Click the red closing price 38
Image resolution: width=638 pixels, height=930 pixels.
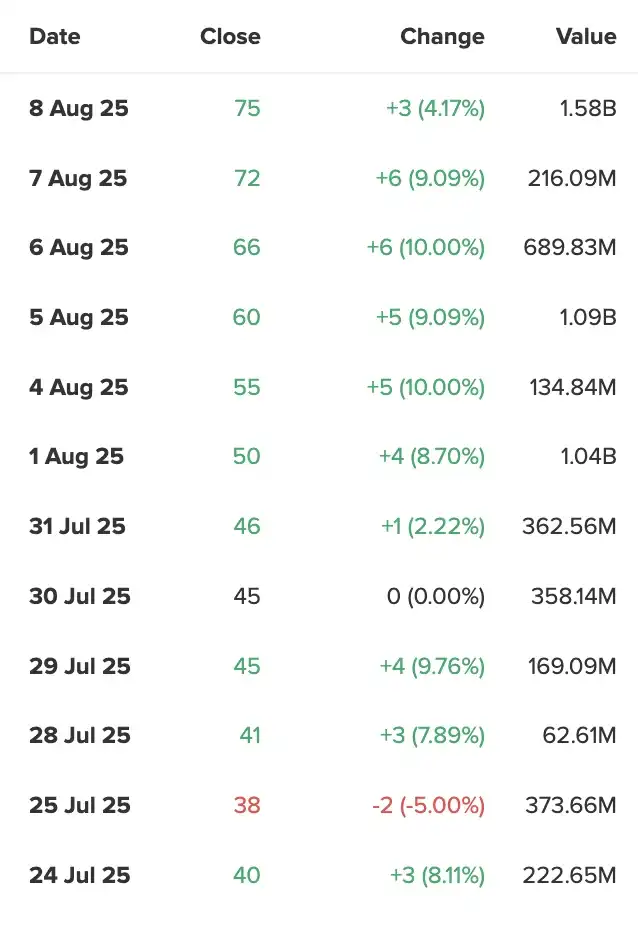[x=247, y=805]
